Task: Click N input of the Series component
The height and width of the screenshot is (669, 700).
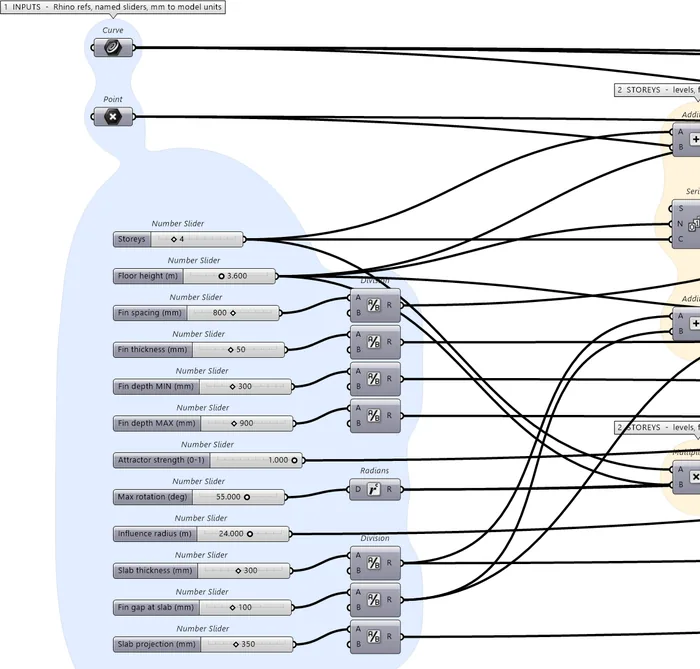Action: 680,224
